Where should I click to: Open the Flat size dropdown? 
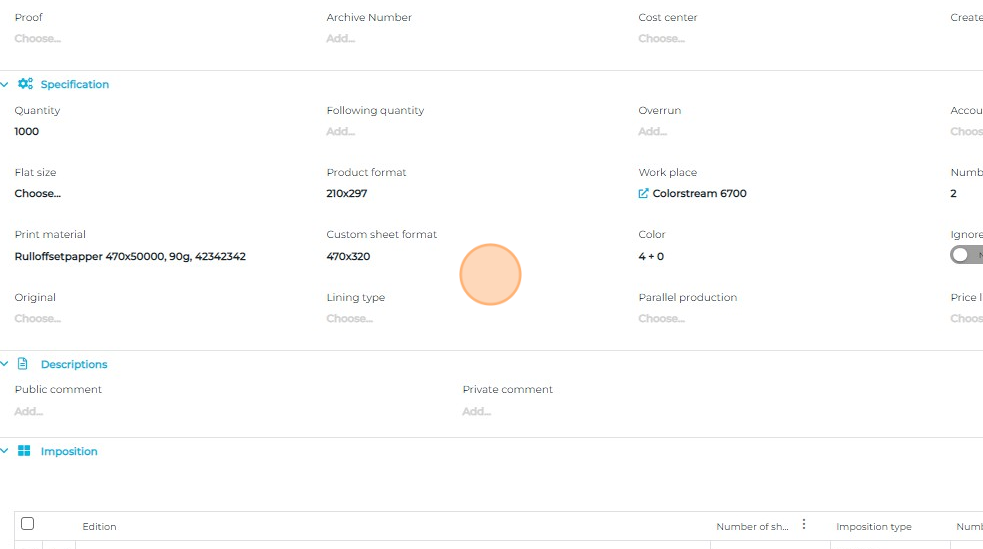[x=37, y=193]
